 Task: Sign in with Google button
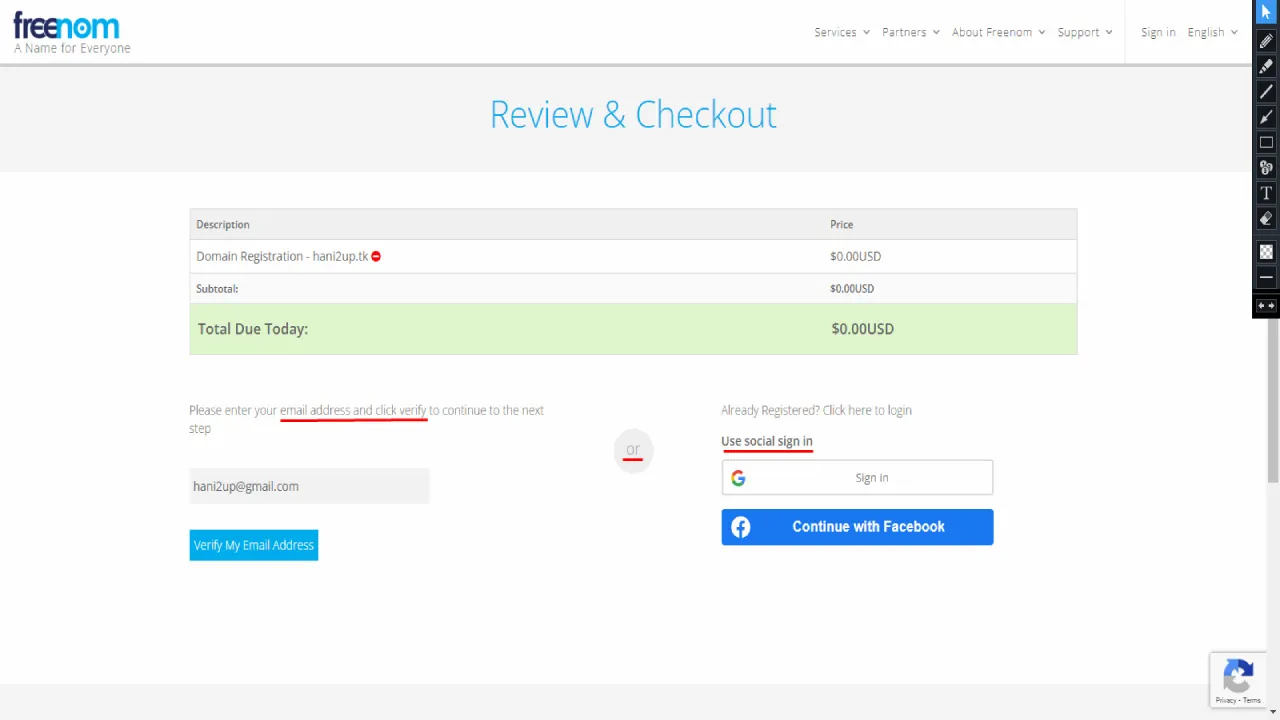click(857, 478)
